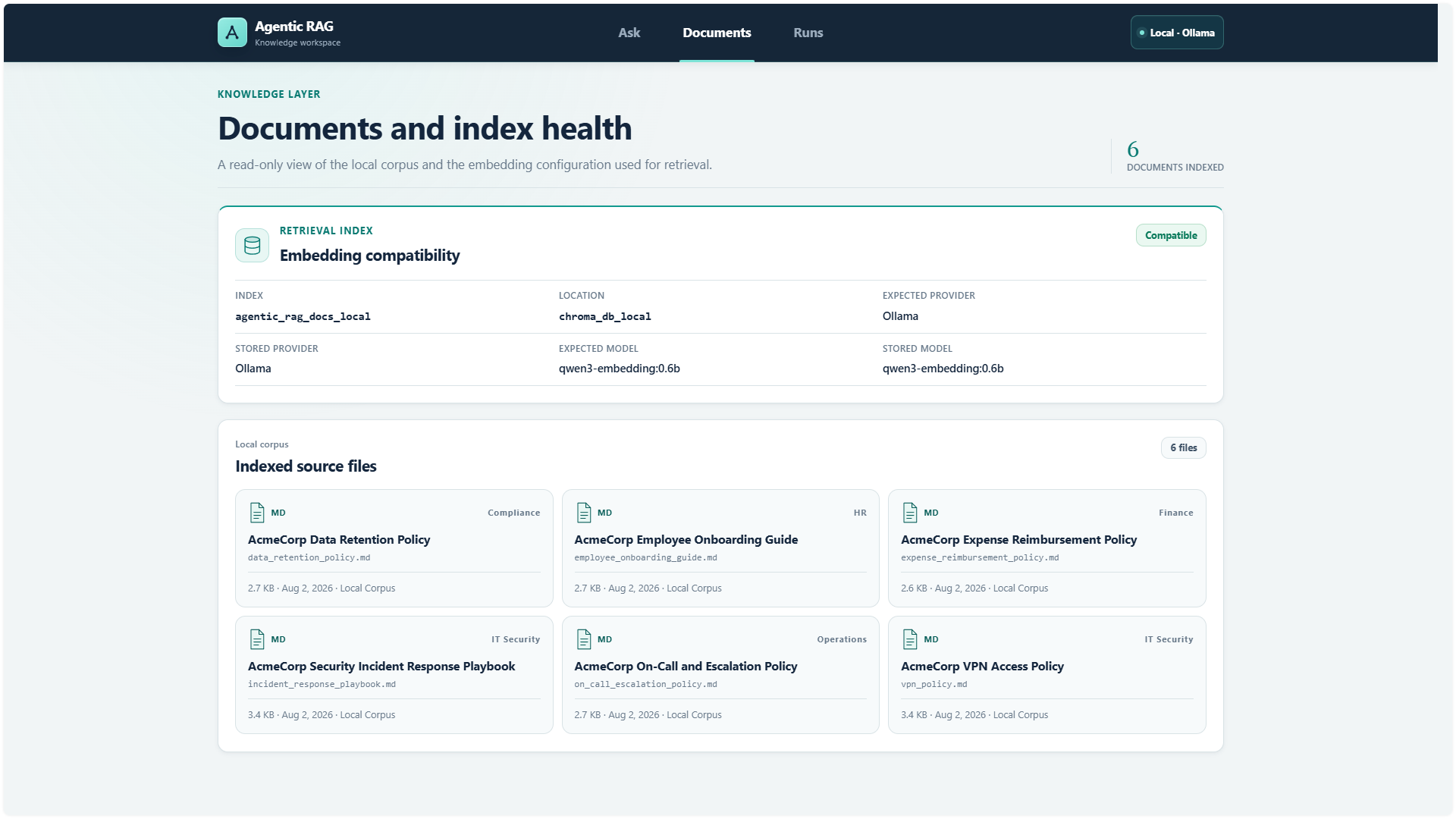
Task: Click the HR category tag
Action: pyautogui.click(x=860, y=513)
